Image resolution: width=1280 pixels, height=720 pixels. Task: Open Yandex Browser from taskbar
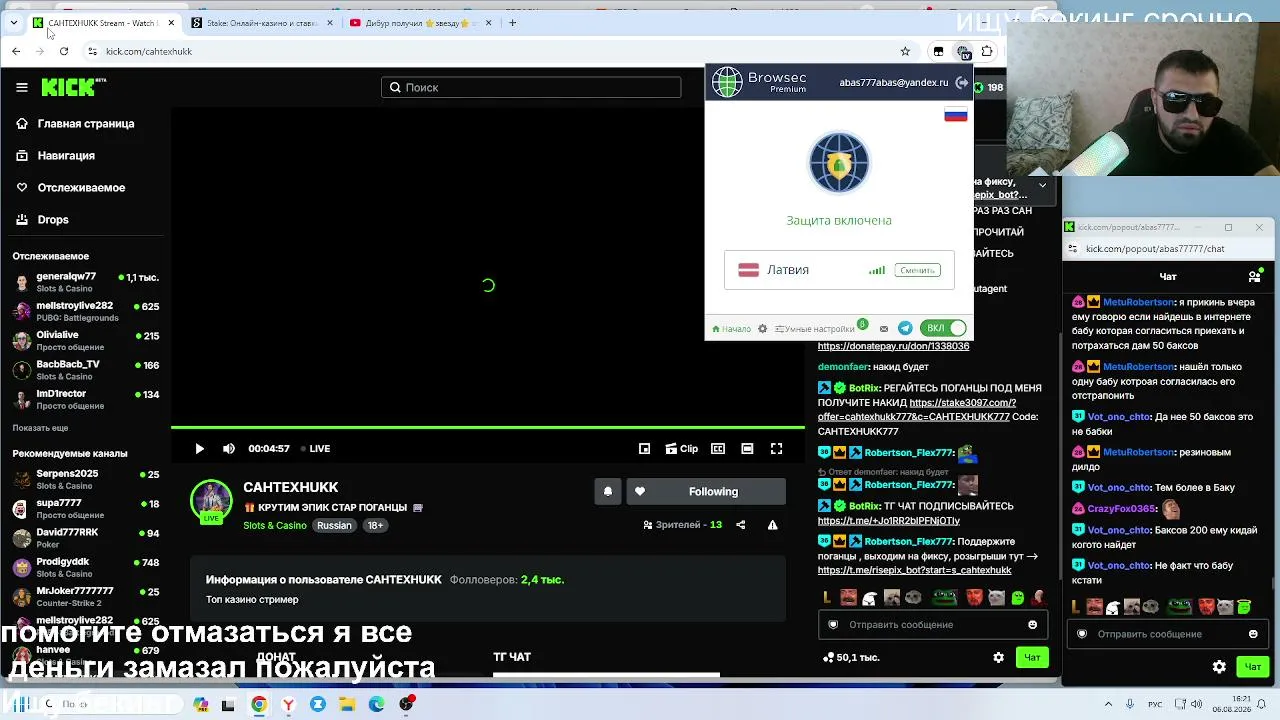click(288, 704)
